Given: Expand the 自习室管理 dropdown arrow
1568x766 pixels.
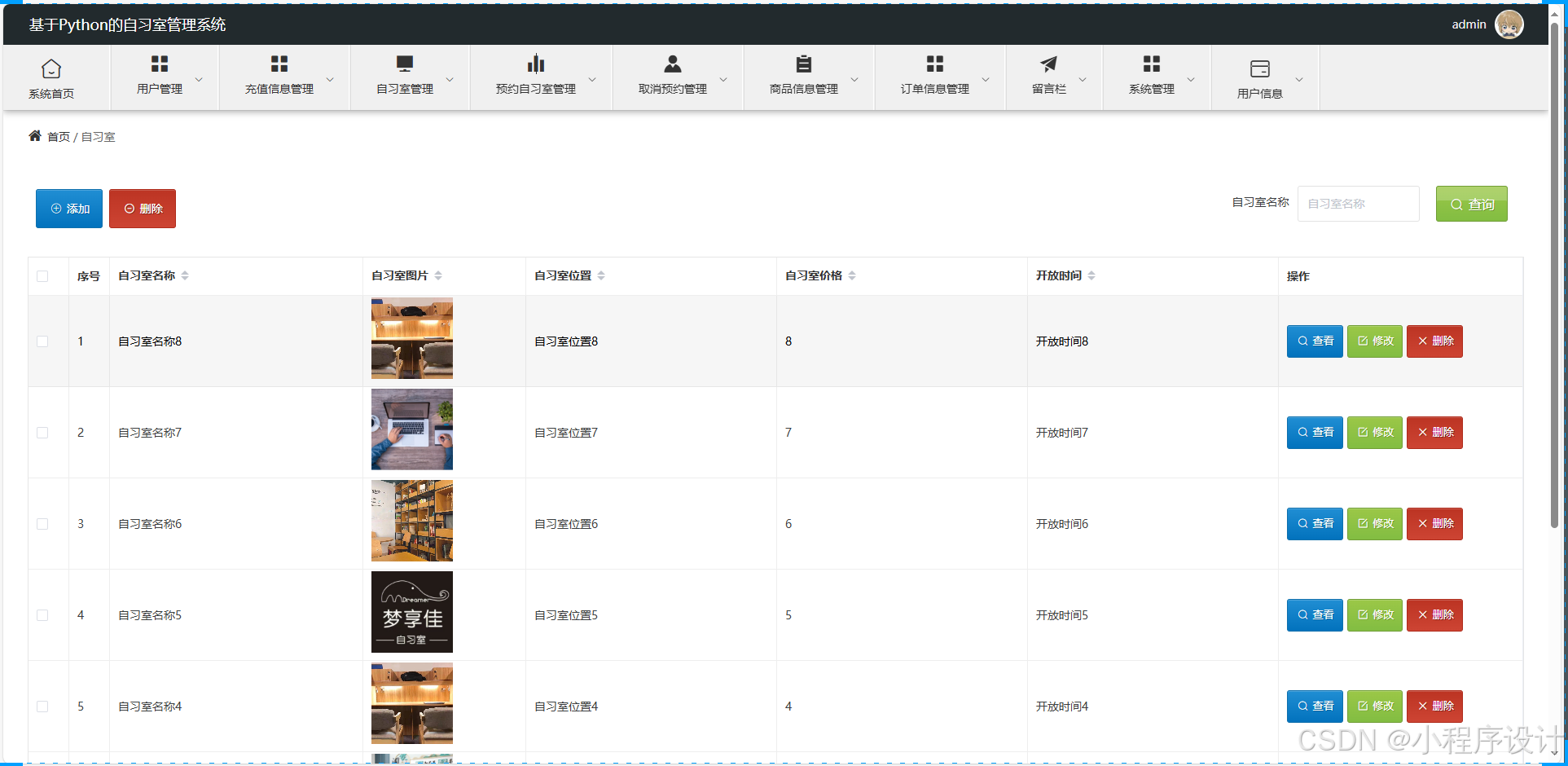Looking at the screenshot, I should coord(450,79).
